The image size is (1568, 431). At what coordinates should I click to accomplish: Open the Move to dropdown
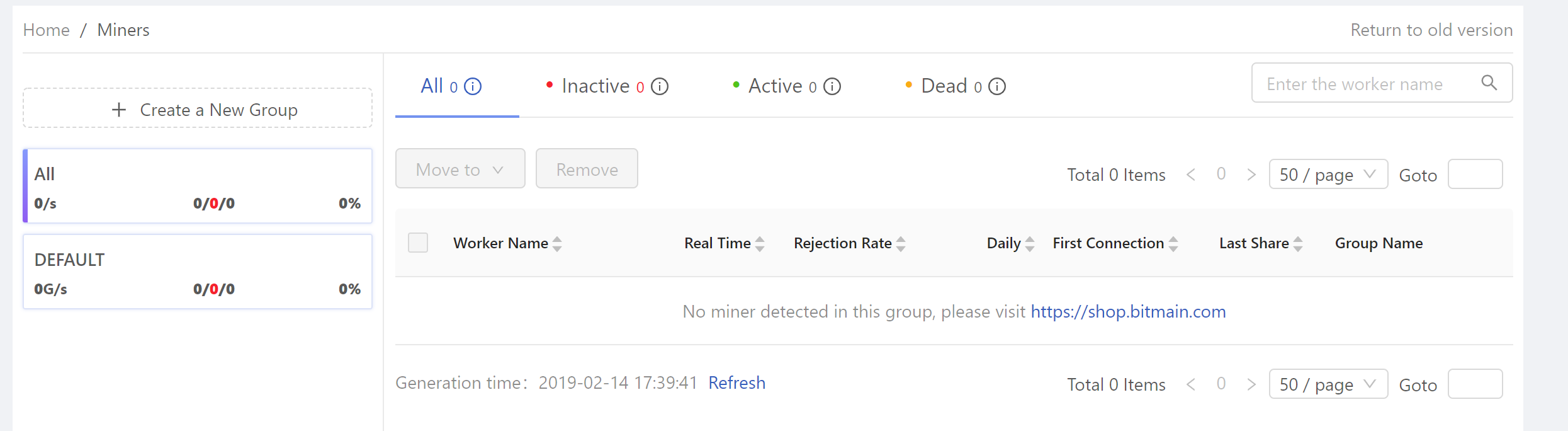(x=460, y=168)
